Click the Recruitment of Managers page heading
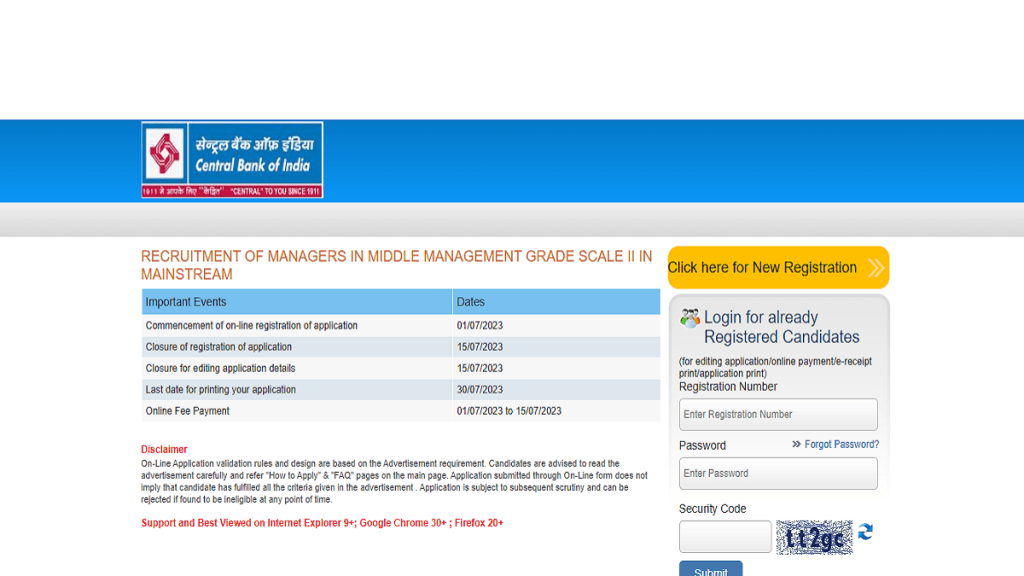Screen dimensions: 1024x576 396,265
